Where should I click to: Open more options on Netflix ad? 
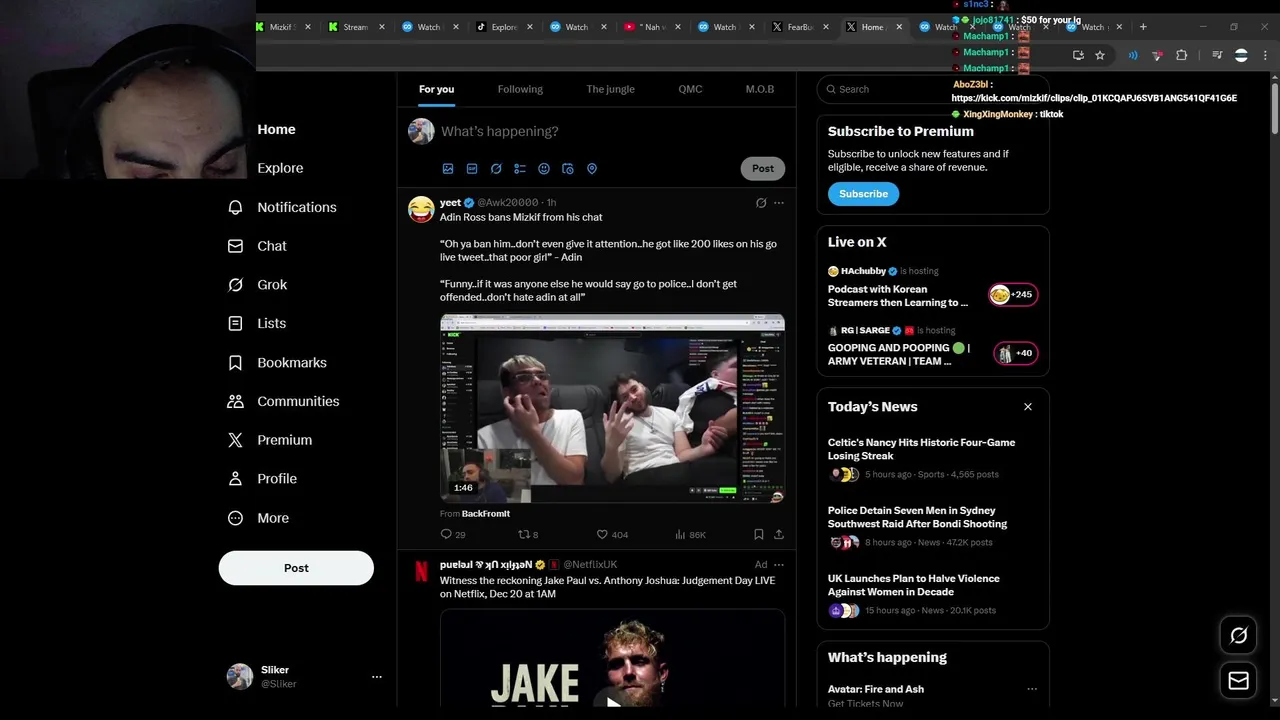[779, 565]
